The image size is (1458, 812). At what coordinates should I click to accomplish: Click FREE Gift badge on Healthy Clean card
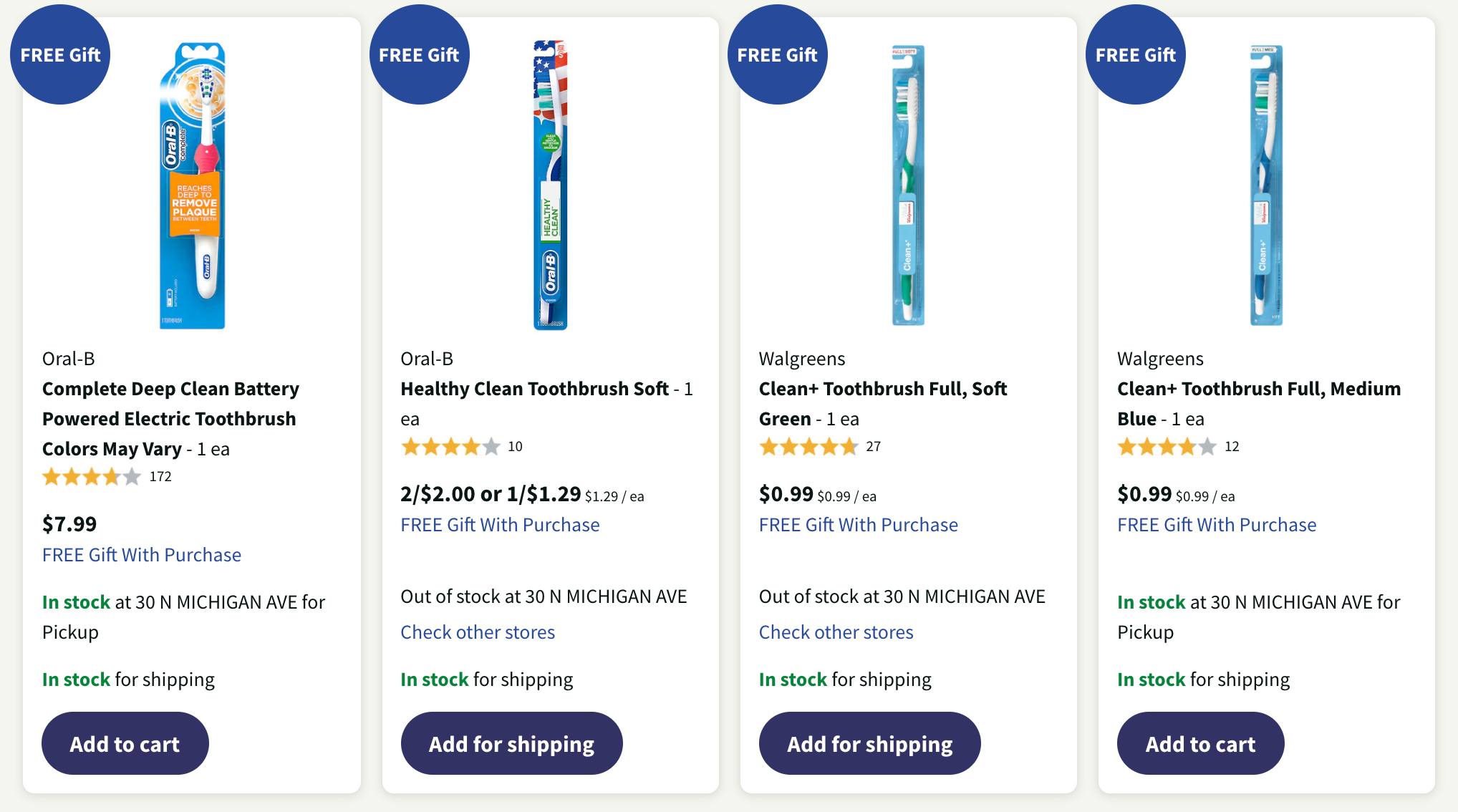tap(419, 55)
